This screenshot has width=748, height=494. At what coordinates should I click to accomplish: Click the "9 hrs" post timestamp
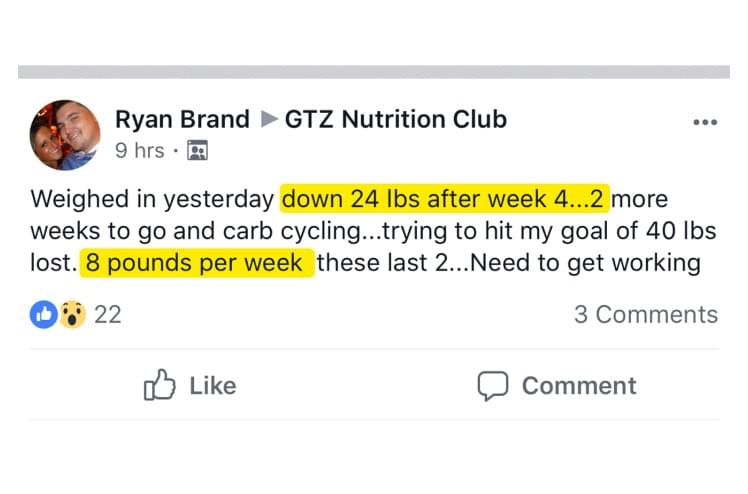(140, 151)
